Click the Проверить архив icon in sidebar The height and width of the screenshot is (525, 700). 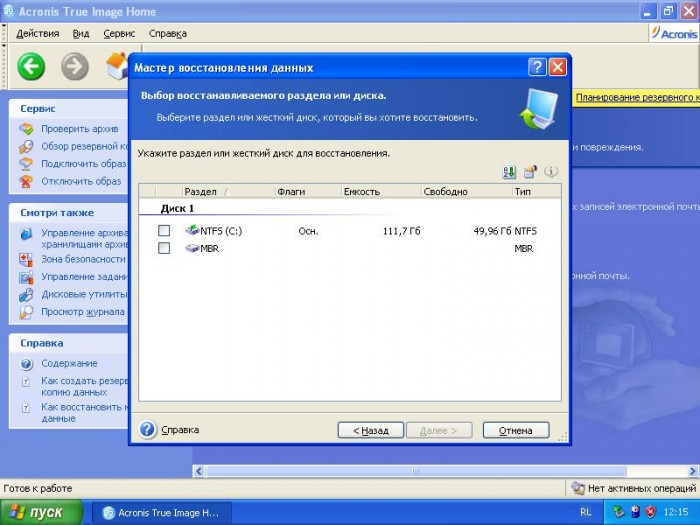coord(26,129)
